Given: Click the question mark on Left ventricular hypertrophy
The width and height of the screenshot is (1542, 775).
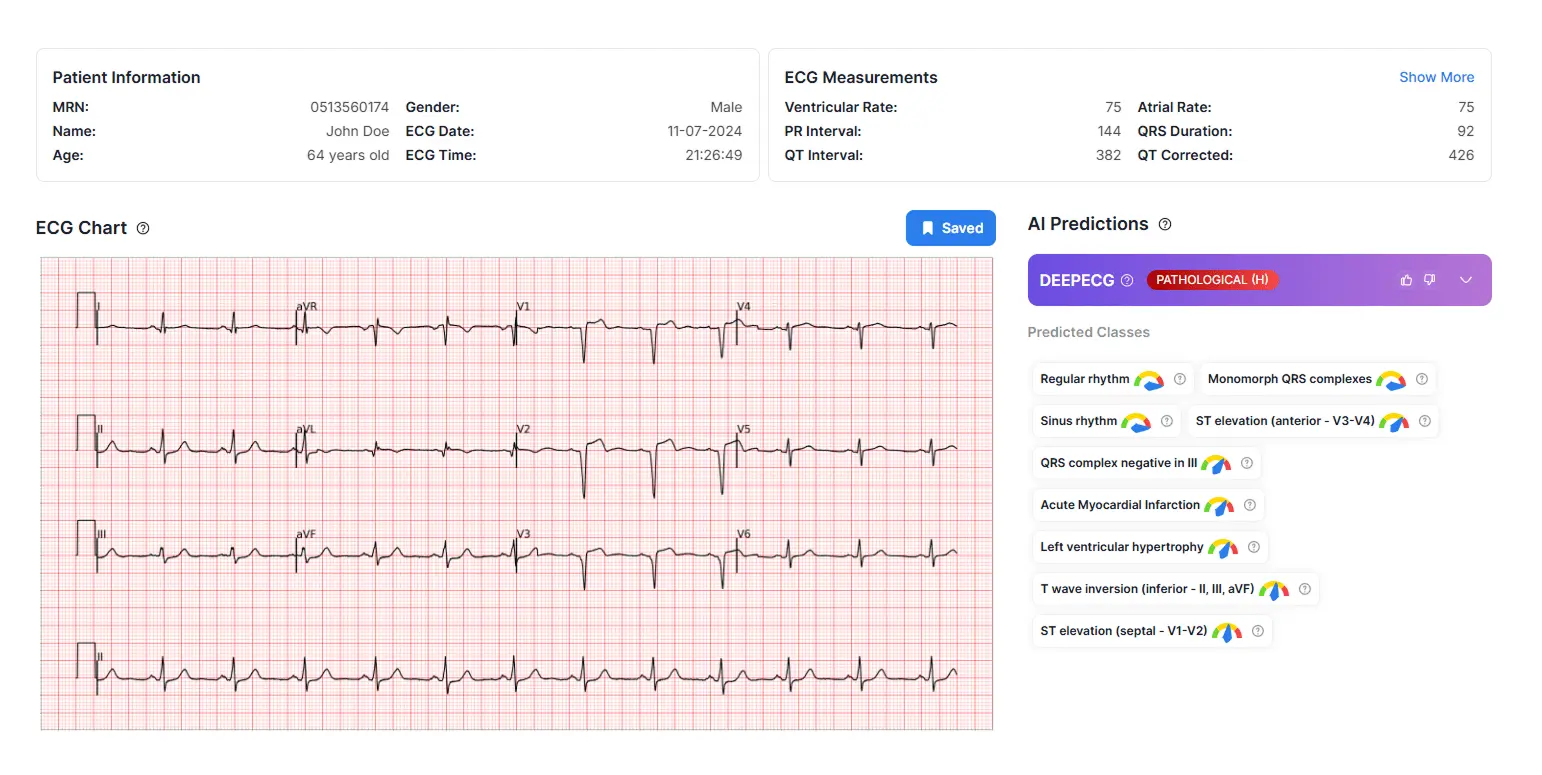Looking at the screenshot, I should (1247, 547).
